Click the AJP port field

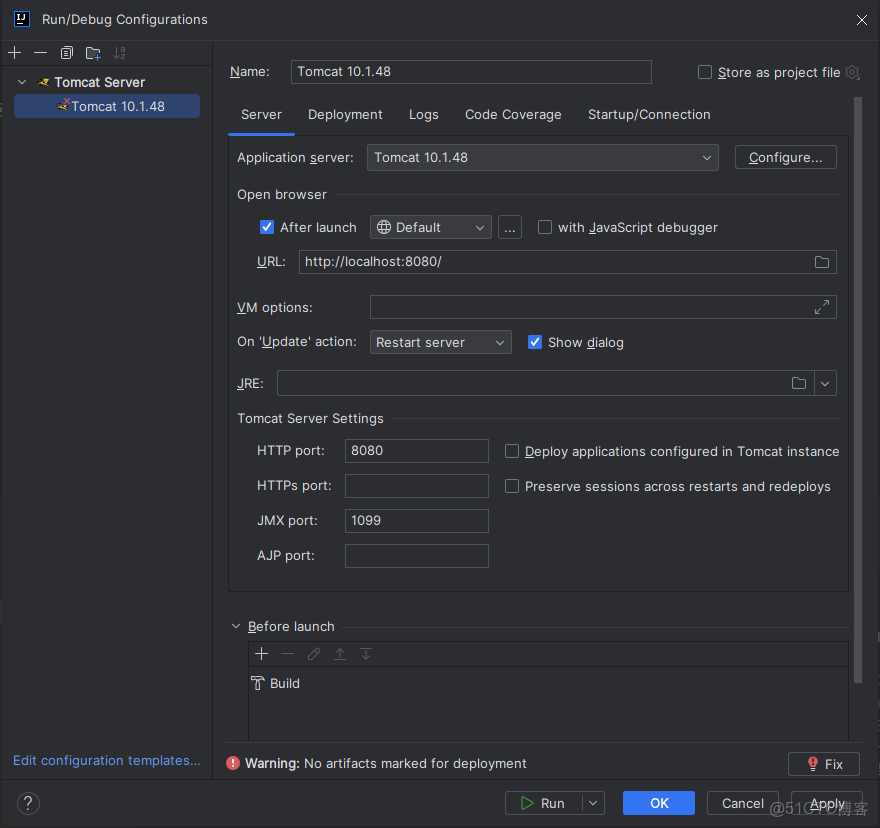click(x=416, y=556)
